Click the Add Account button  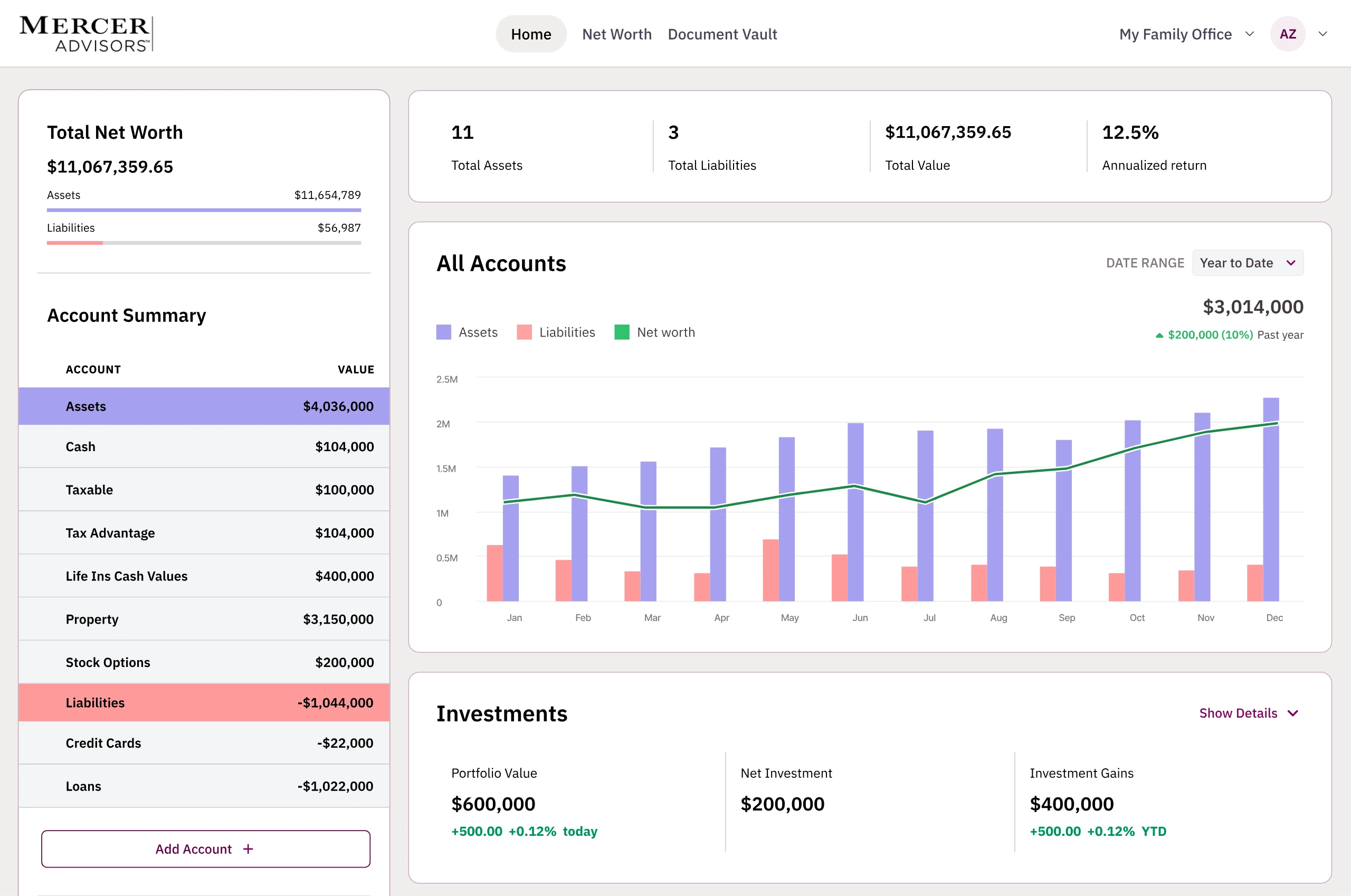[x=206, y=849]
